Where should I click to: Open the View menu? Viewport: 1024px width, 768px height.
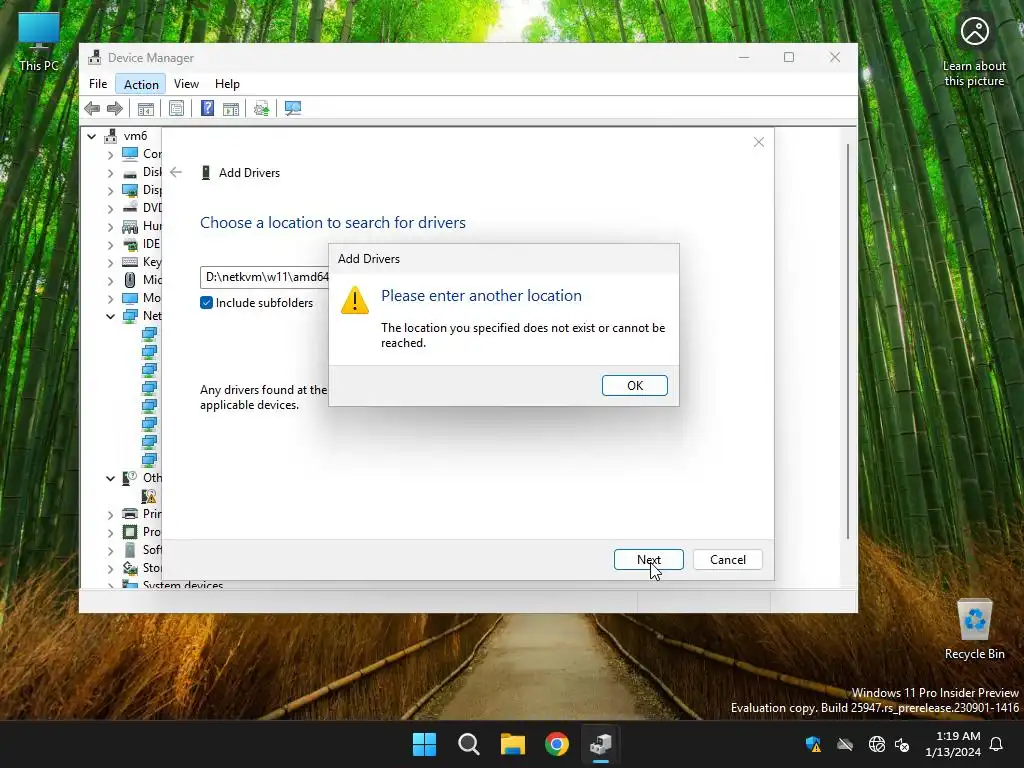pyautogui.click(x=186, y=84)
